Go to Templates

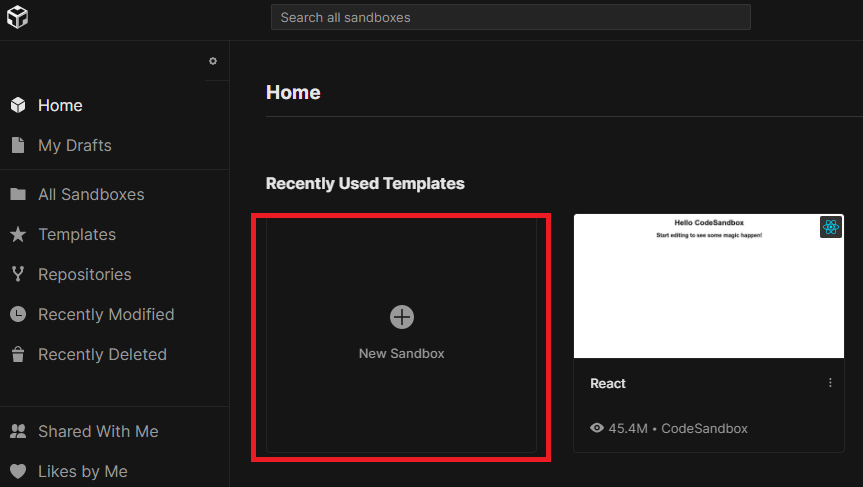click(x=77, y=234)
